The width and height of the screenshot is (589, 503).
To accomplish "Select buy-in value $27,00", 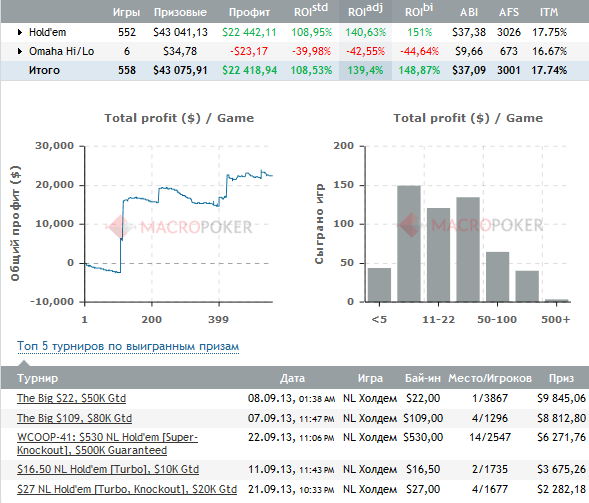I will (423, 489).
